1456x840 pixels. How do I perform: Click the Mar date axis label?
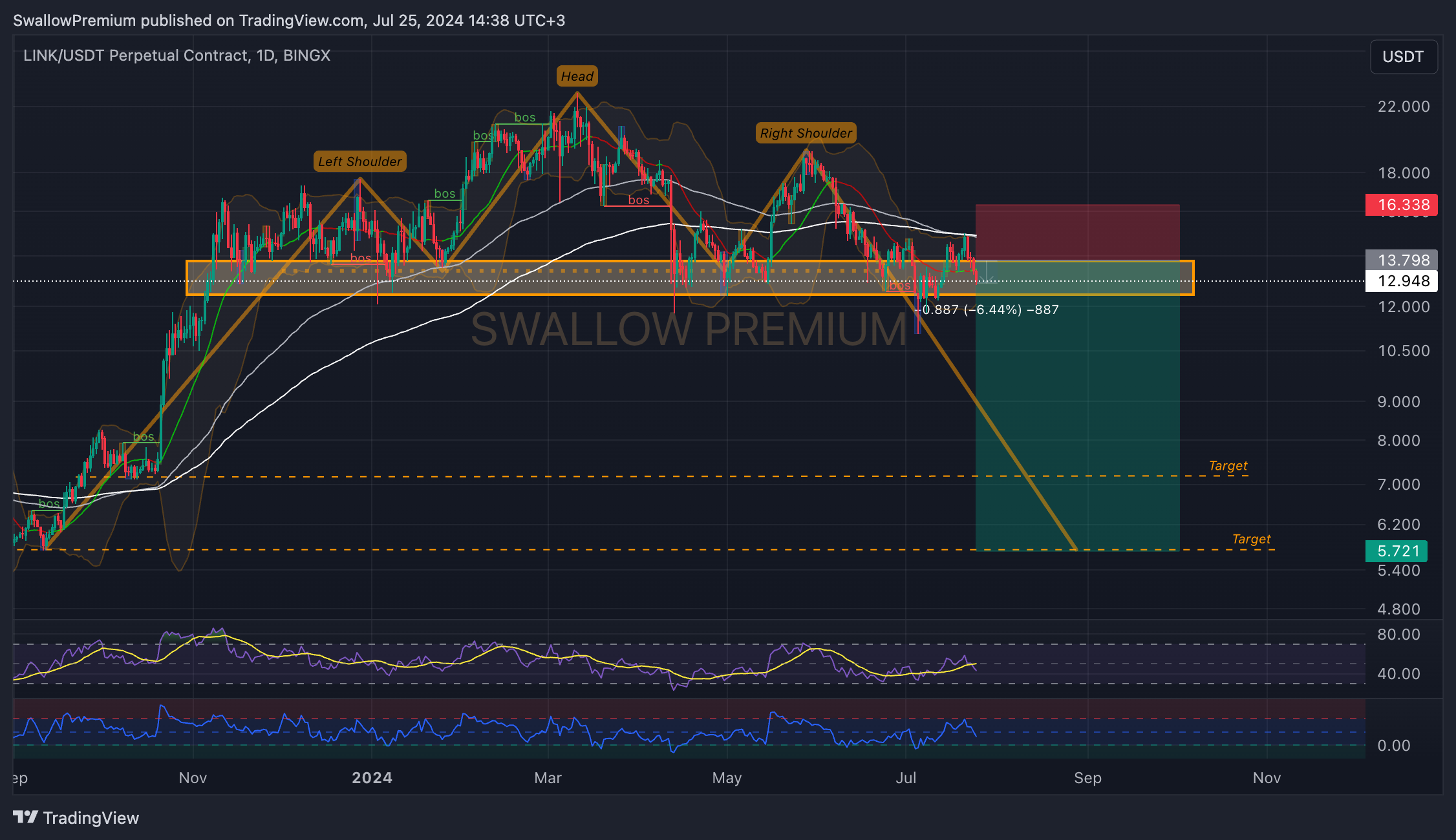click(x=548, y=778)
